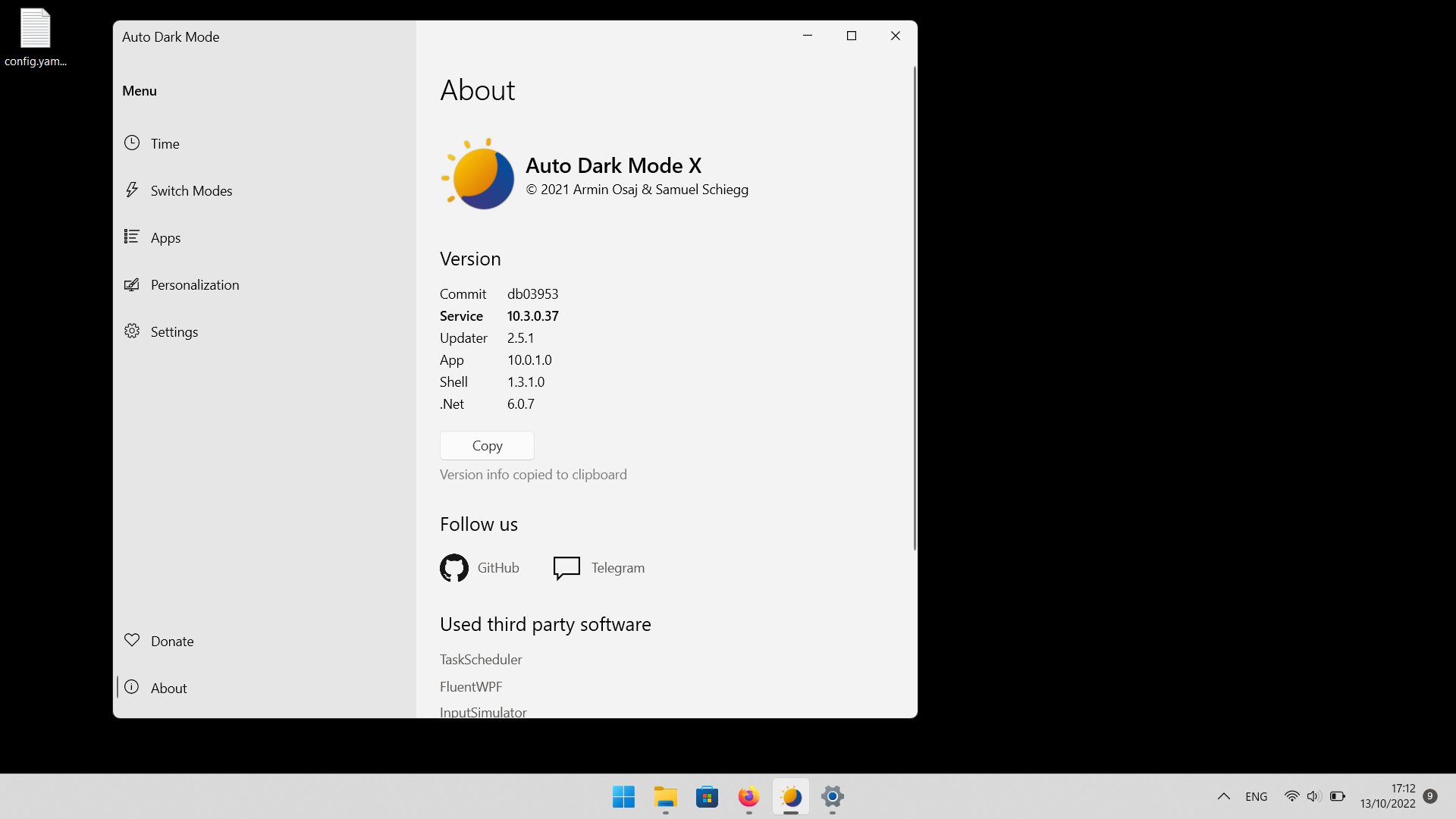Image resolution: width=1456 pixels, height=819 pixels.
Task: Maximize the Auto Dark Mode window
Action: point(852,36)
